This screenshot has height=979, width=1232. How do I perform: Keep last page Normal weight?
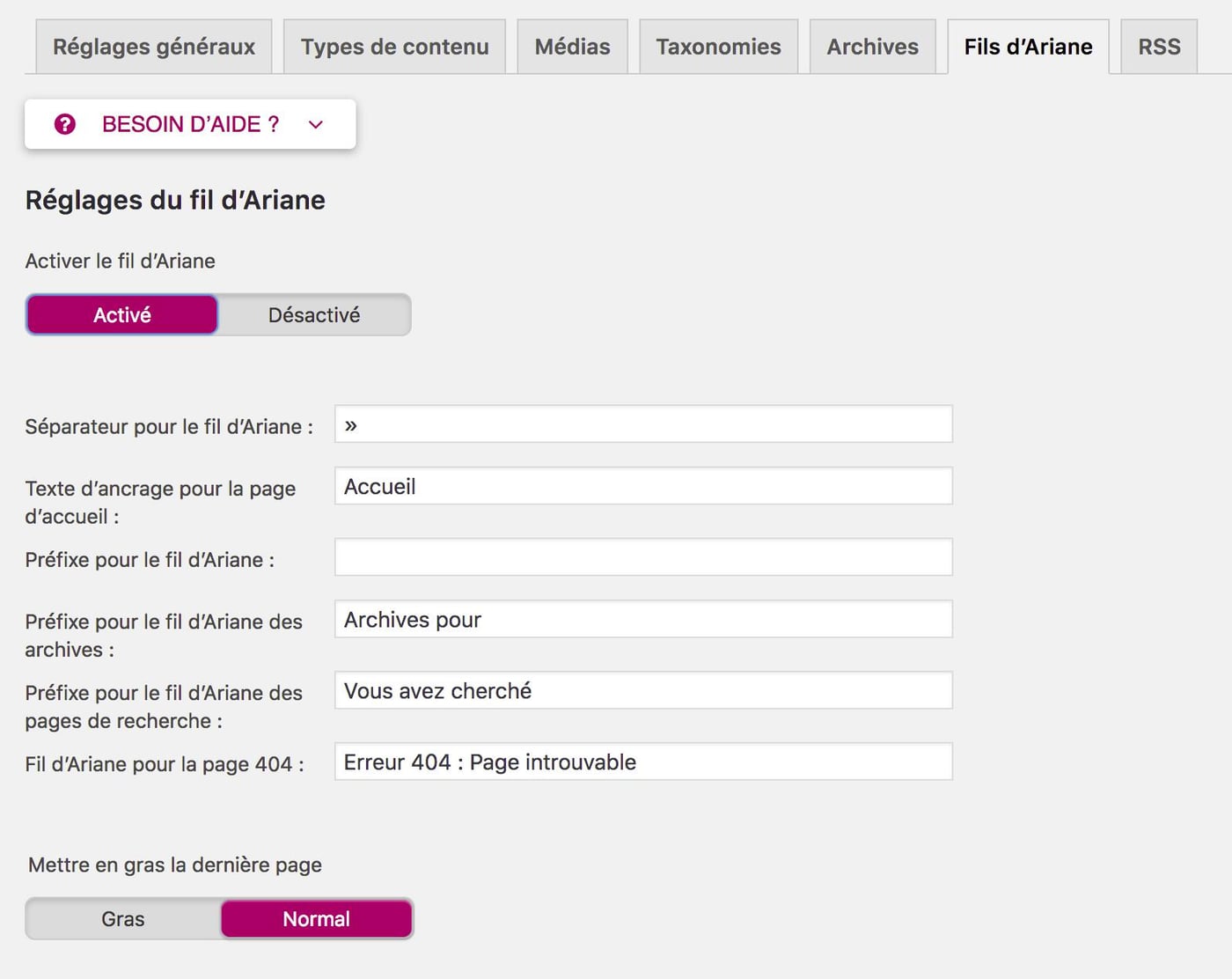click(x=316, y=918)
